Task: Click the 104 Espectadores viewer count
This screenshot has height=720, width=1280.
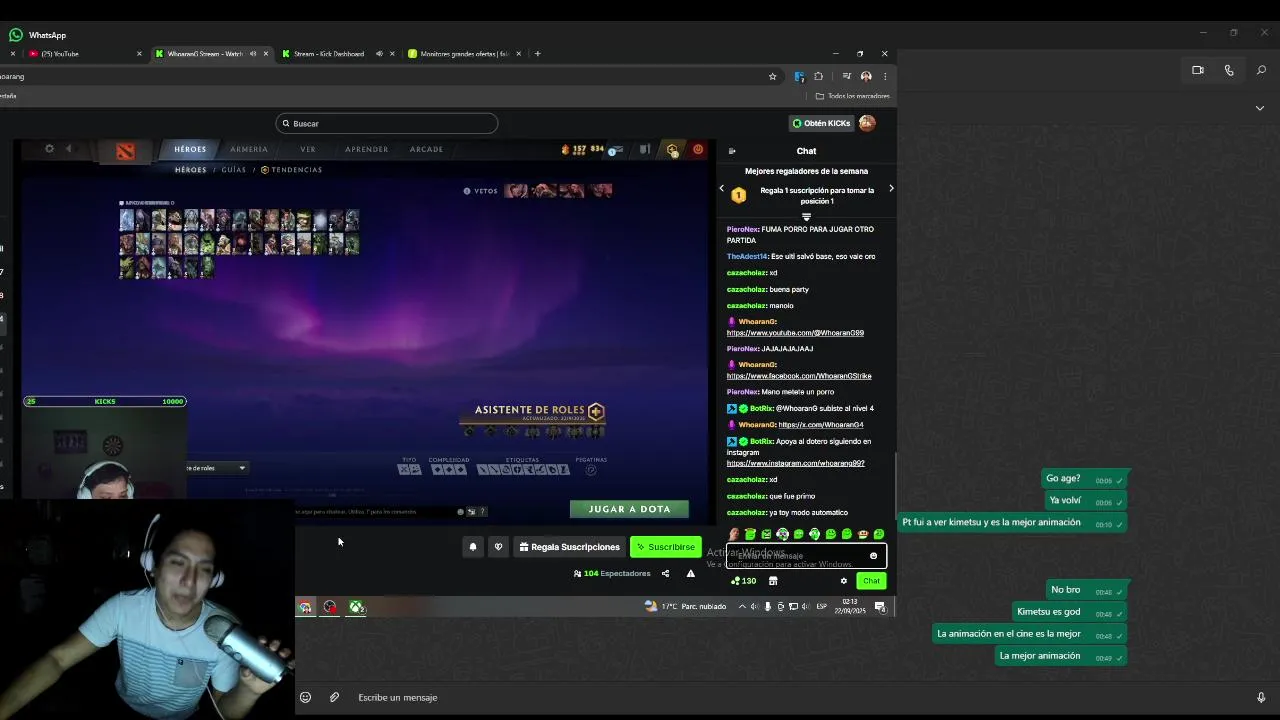Action: click(612, 573)
